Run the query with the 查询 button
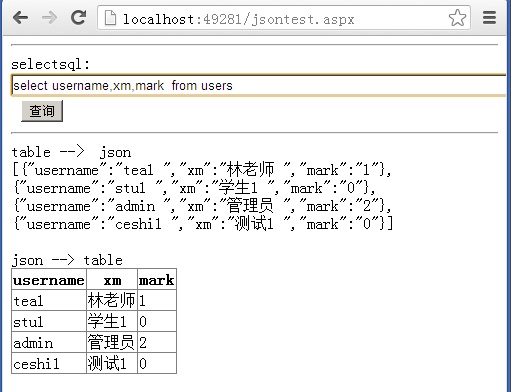511x392 pixels. [x=42, y=111]
